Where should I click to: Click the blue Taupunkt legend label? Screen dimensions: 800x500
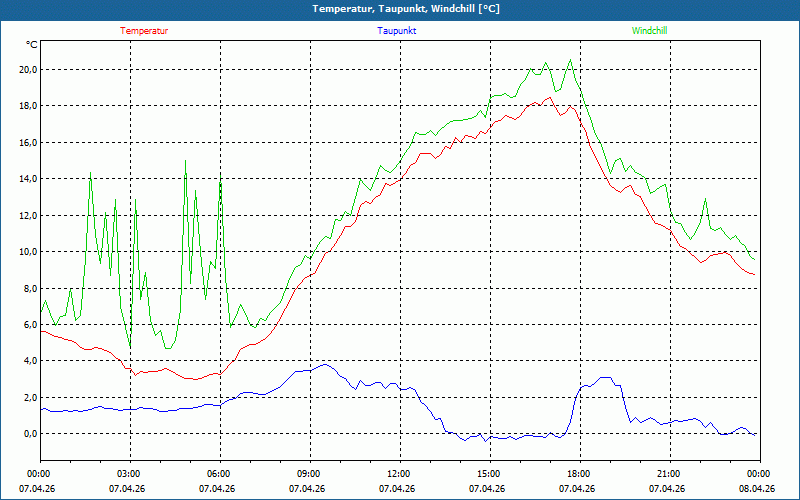coord(396,31)
